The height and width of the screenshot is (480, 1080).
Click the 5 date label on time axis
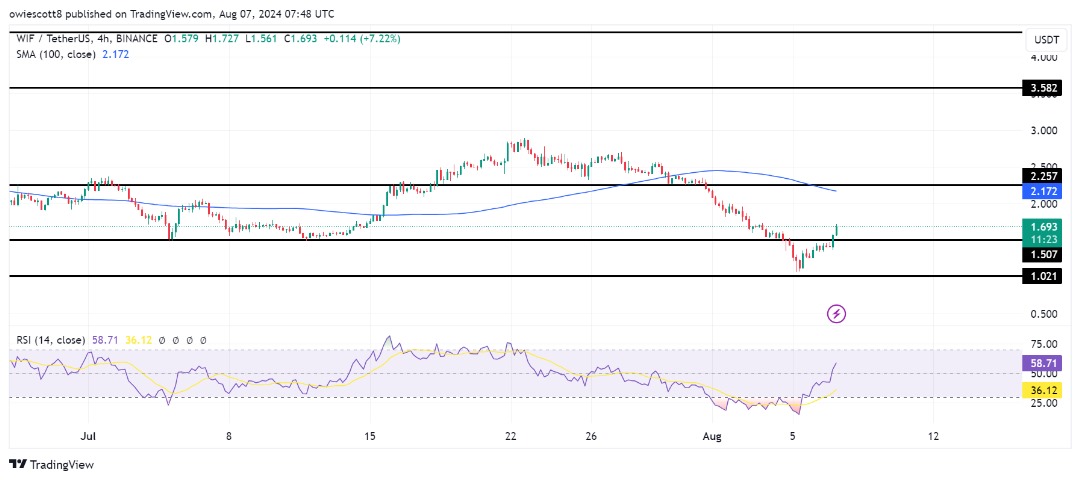(x=793, y=435)
